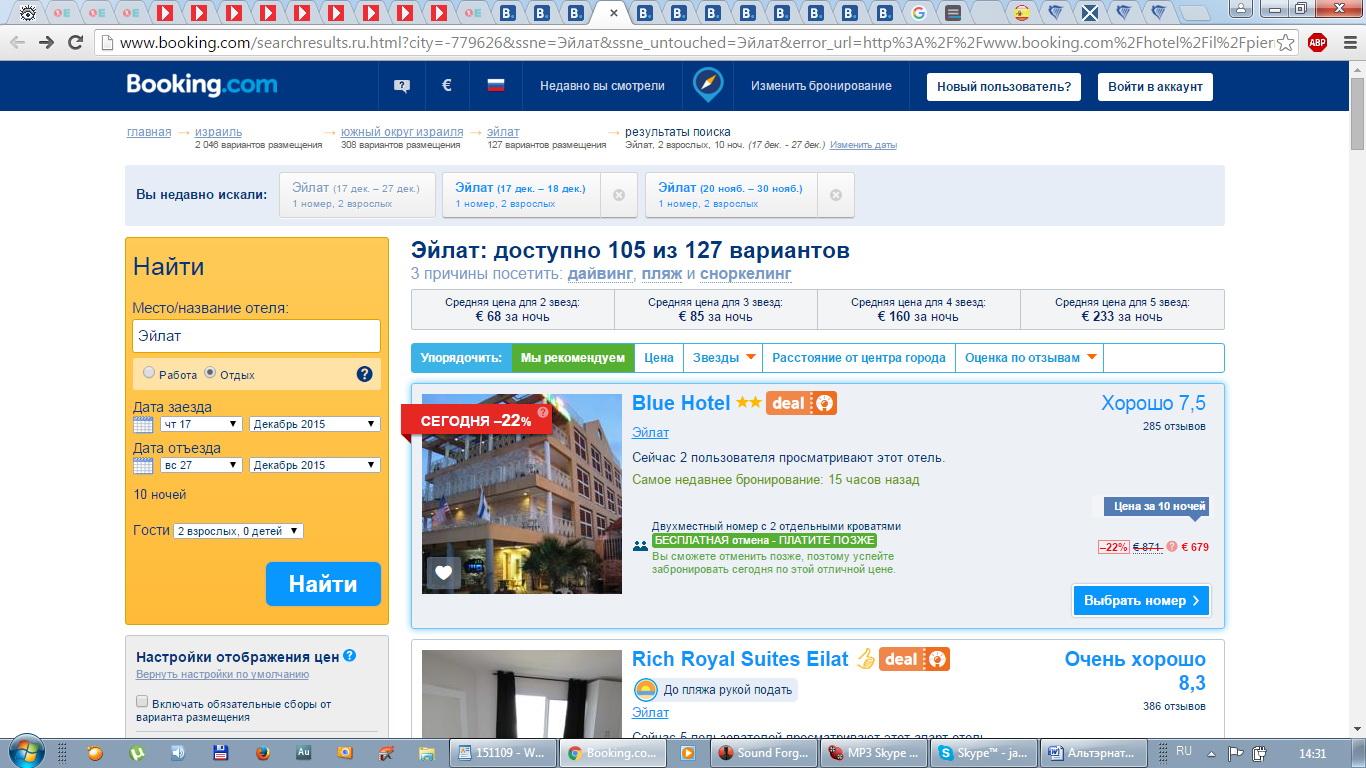Remove recent search Эйлат 20 нояб. – 30 нояб.
Screen dimensions: 1366x768
click(836, 195)
